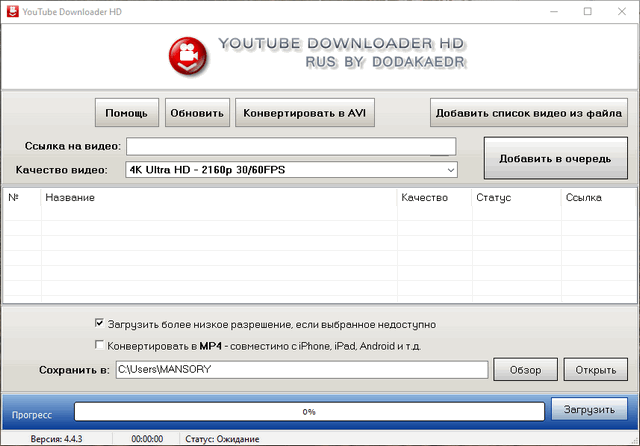
Task: Click the № column header
Action: point(22,197)
